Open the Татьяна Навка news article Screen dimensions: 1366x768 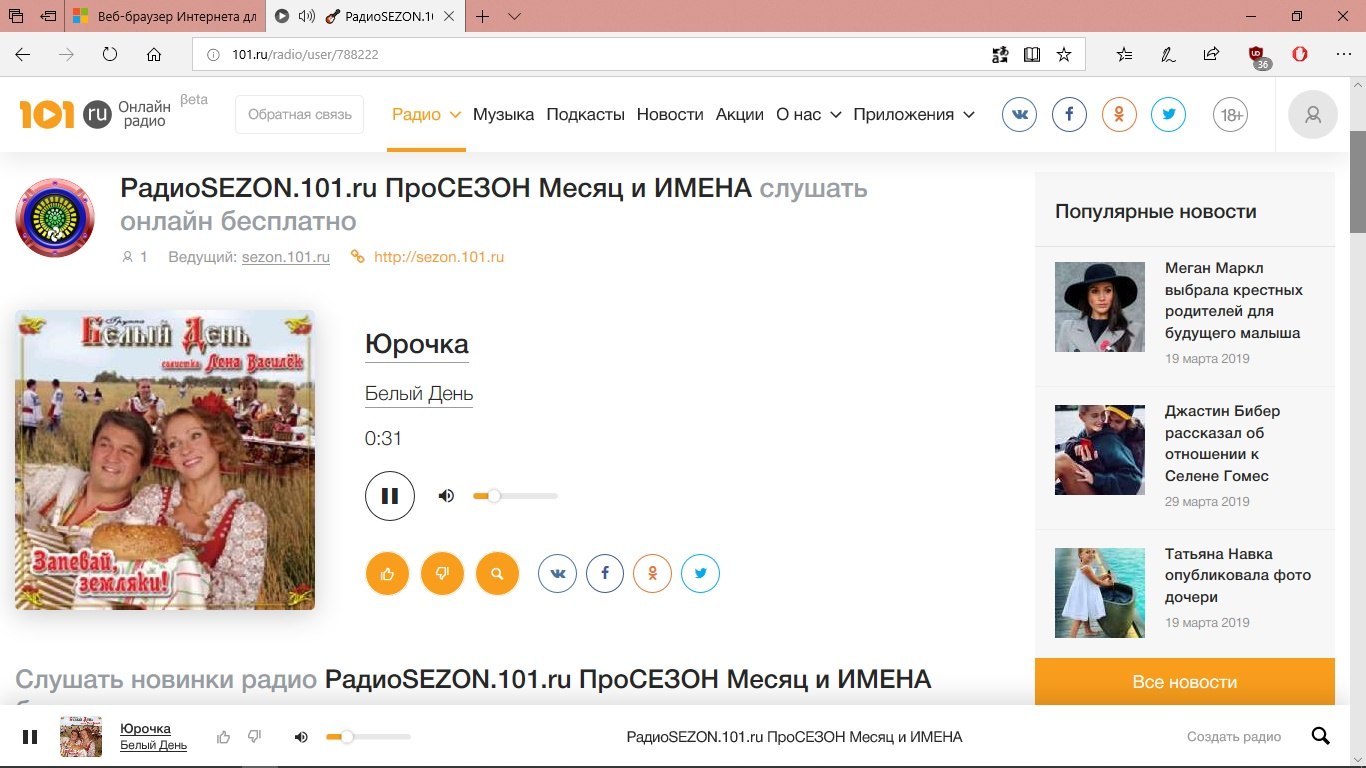(1238, 575)
